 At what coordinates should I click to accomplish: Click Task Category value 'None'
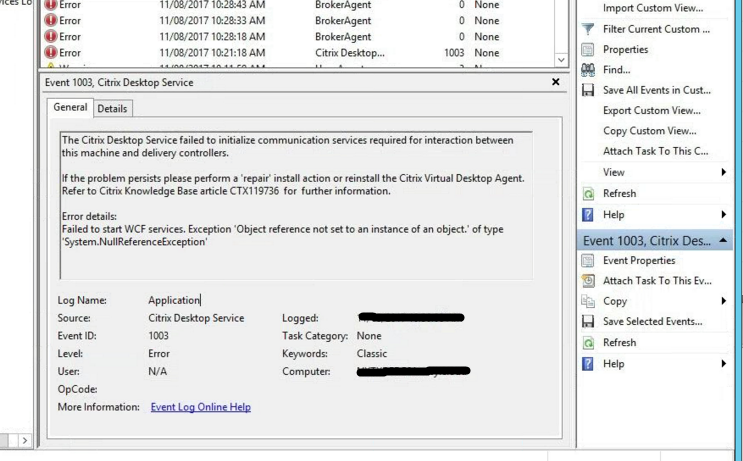[x=369, y=336]
